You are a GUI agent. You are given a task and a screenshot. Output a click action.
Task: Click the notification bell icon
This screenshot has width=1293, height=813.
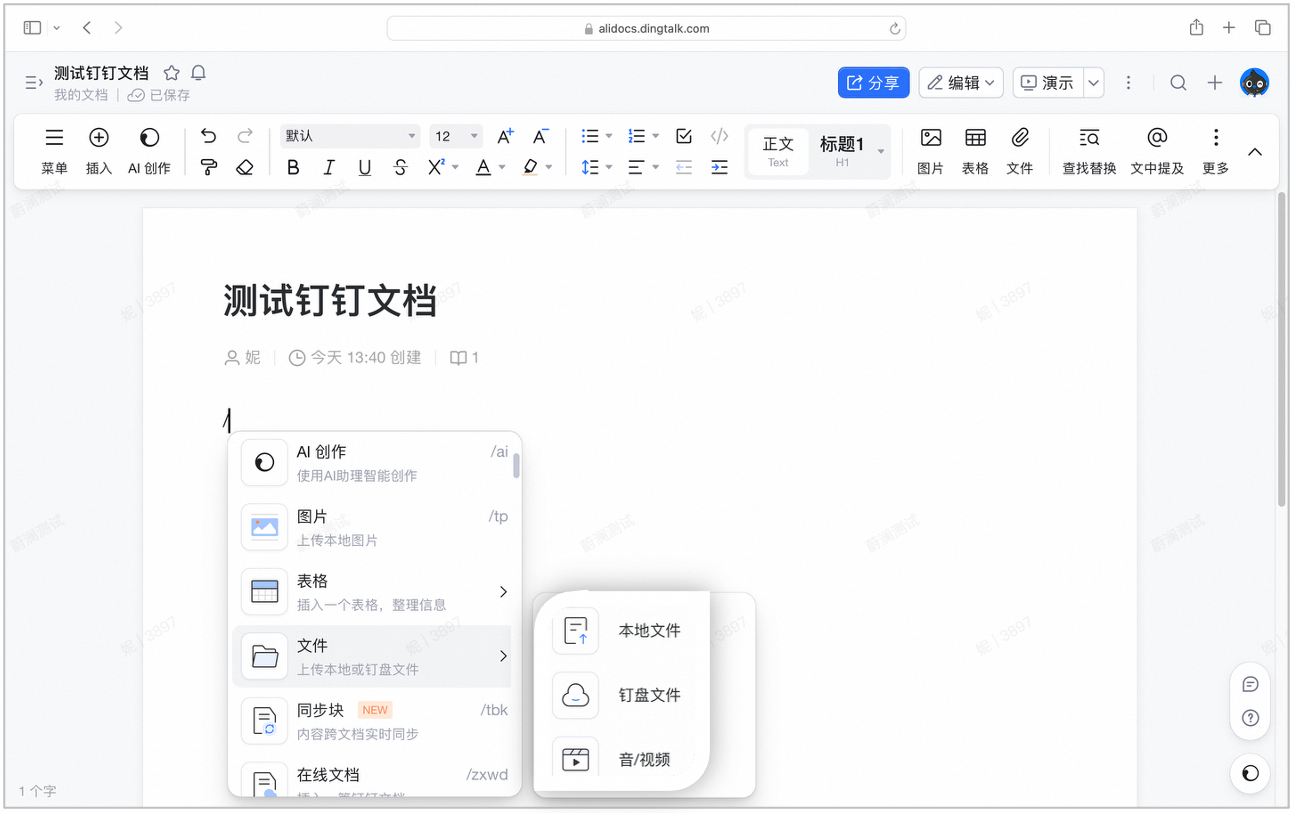199,73
